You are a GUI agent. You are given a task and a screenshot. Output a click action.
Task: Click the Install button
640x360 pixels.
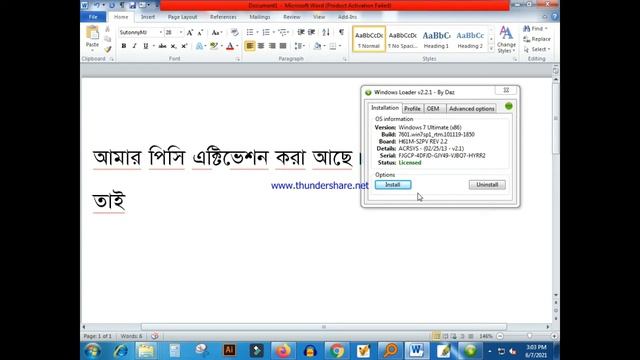(x=393, y=185)
